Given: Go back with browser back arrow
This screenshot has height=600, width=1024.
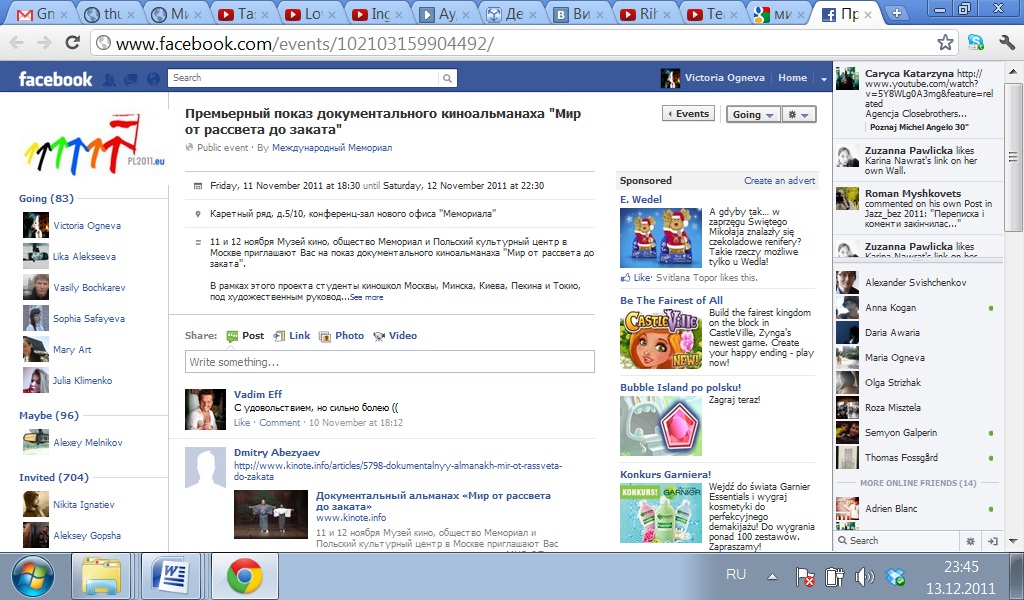Looking at the screenshot, I should [x=17, y=43].
